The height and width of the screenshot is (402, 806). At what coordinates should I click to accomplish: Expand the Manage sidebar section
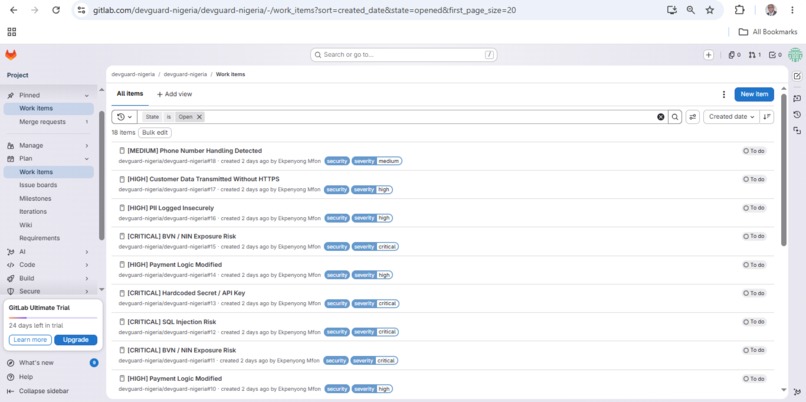click(x=48, y=145)
